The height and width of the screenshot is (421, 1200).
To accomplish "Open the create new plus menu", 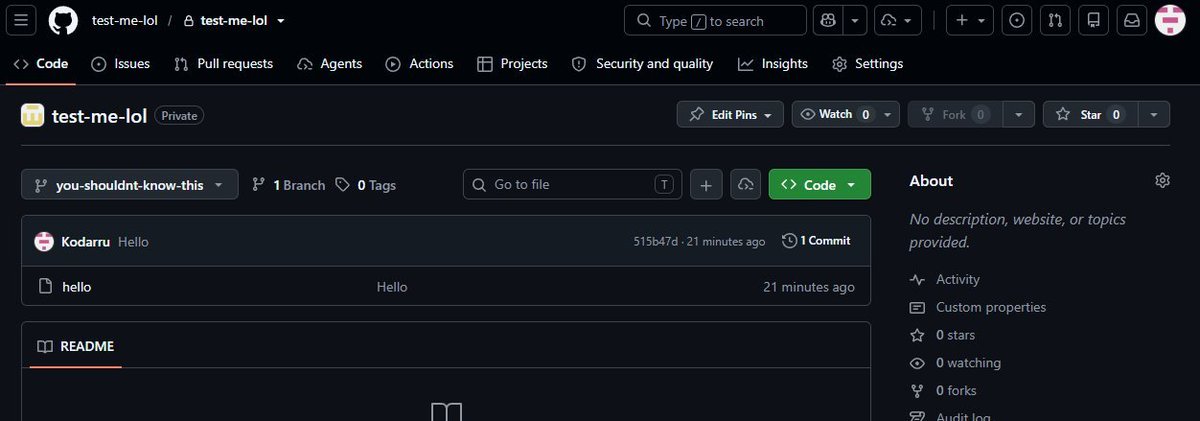I will 969,20.
